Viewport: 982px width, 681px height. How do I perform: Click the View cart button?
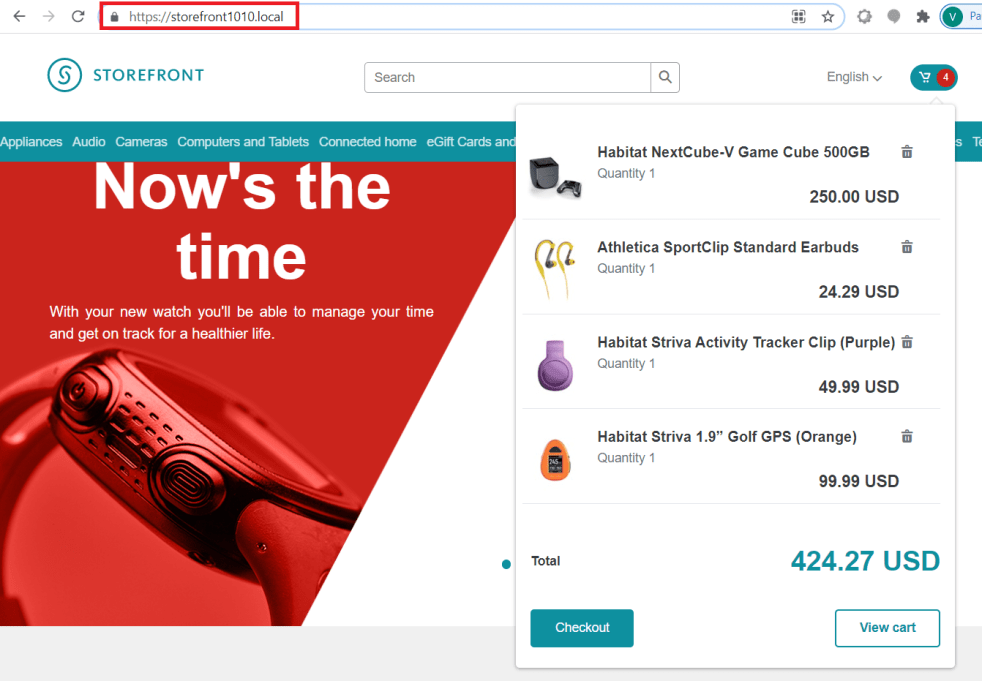point(887,628)
